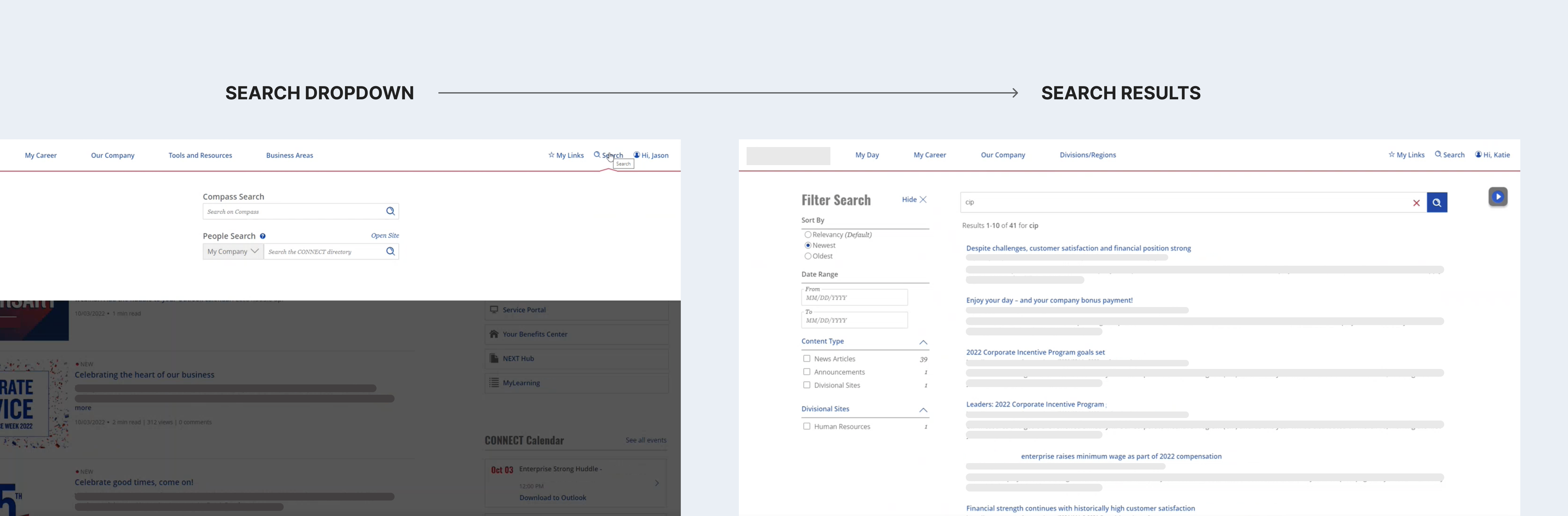Click See all events link
This screenshot has height=516, width=1568.
[646, 440]
